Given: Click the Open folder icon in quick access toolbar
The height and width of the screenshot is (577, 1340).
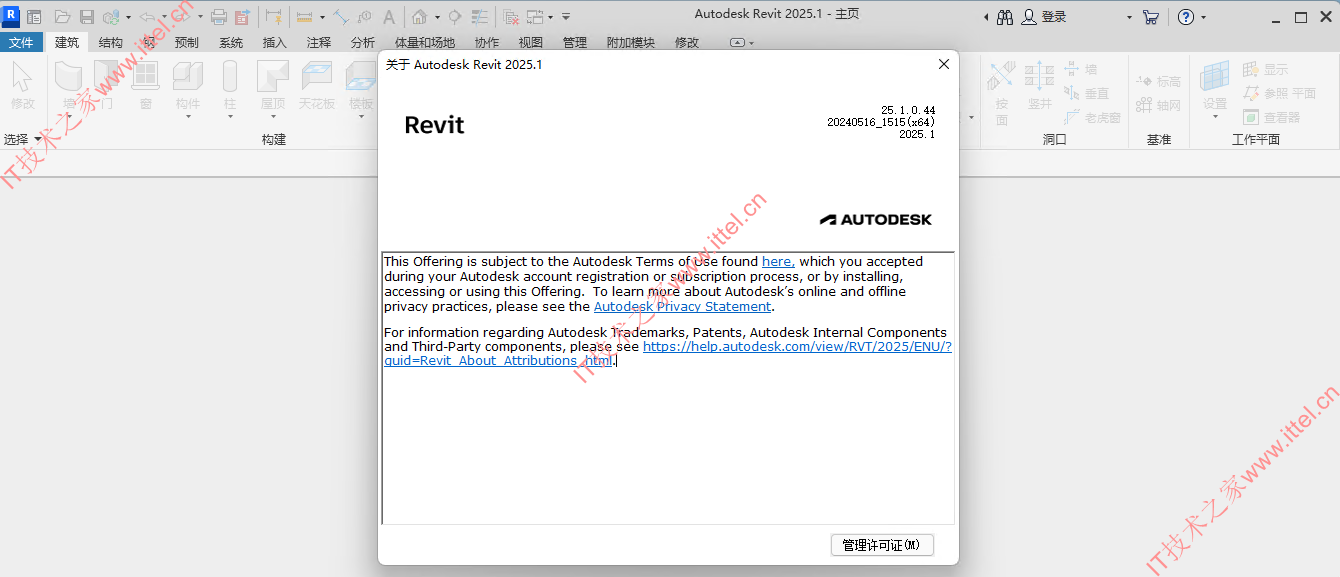Looking at the screenshot, I should [62, 17].
